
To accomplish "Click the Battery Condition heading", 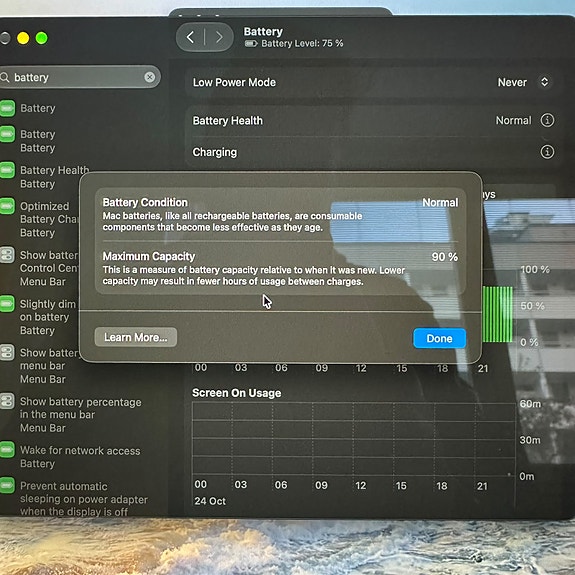I will click(145, 202).
